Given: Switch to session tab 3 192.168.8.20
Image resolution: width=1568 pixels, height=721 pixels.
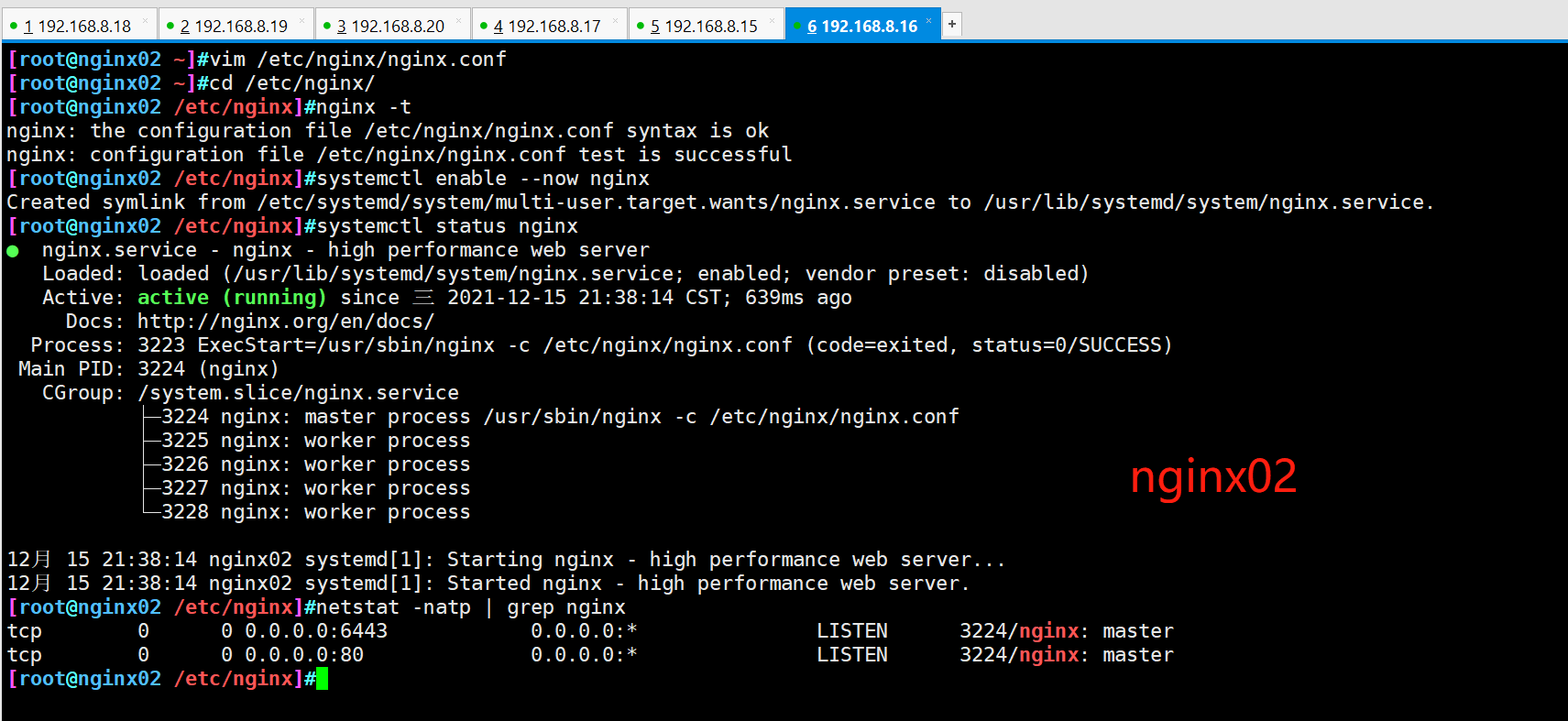Looking at the screenshot, I should pyautogui.click(x=391, y=26).
